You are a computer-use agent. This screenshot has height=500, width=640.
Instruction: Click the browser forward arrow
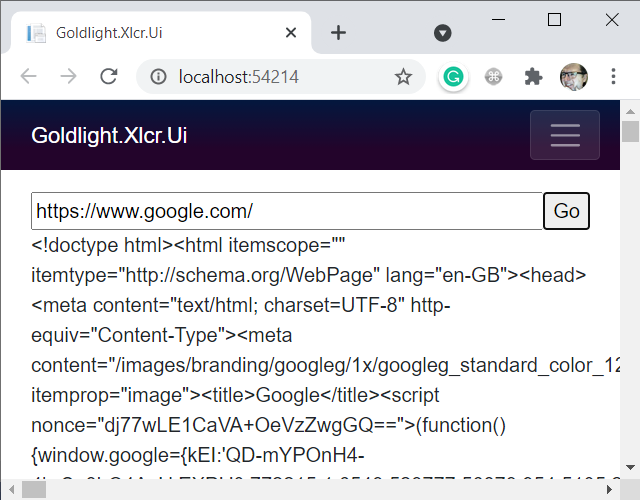coord(68,76)
